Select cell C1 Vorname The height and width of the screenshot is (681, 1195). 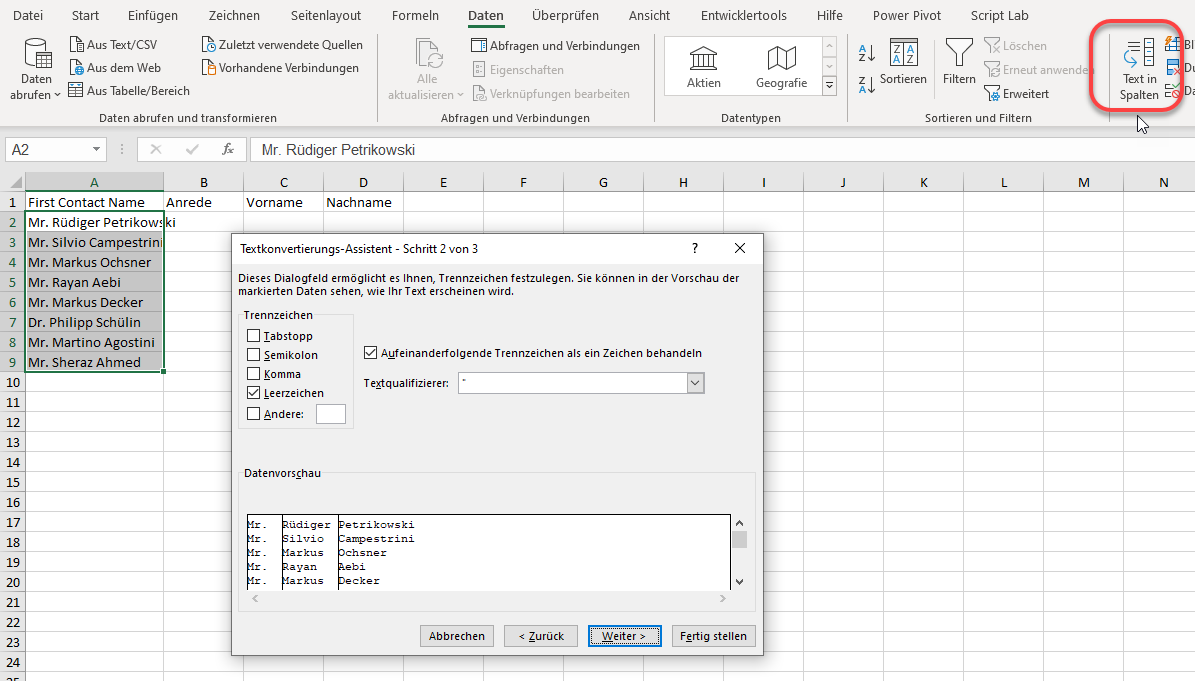coord(284,203)
